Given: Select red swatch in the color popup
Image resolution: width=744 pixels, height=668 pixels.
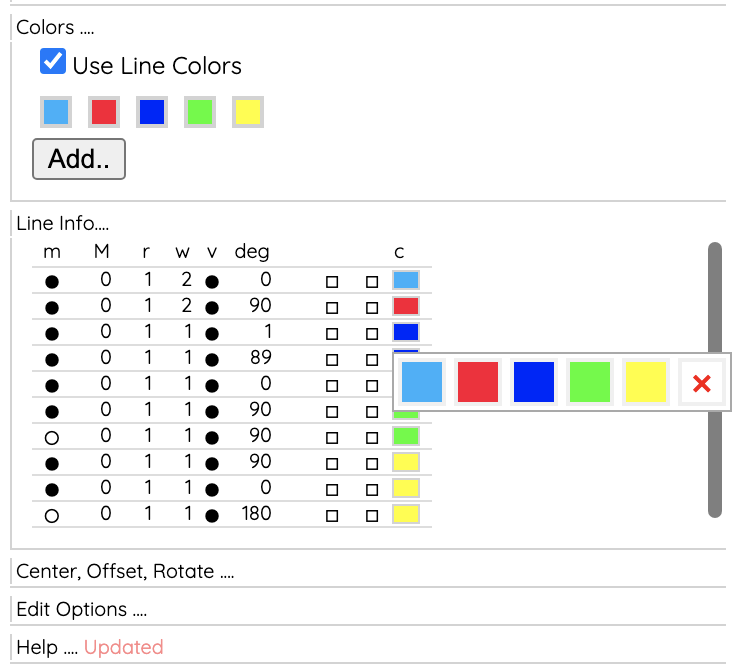Looking at the screenshot, I should [477, 382].
